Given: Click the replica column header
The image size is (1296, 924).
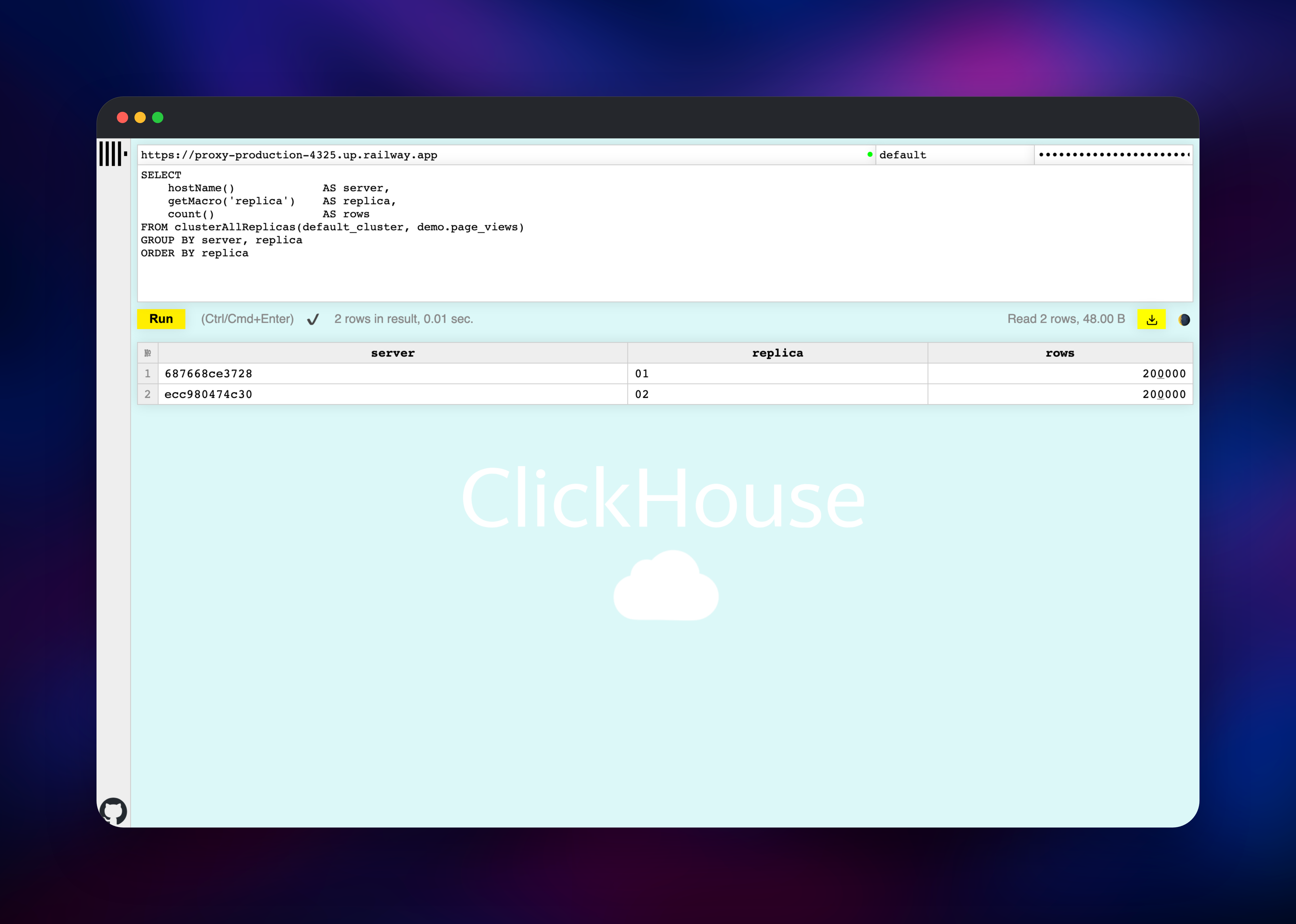Looking at the screenshot, I should 777,353.
